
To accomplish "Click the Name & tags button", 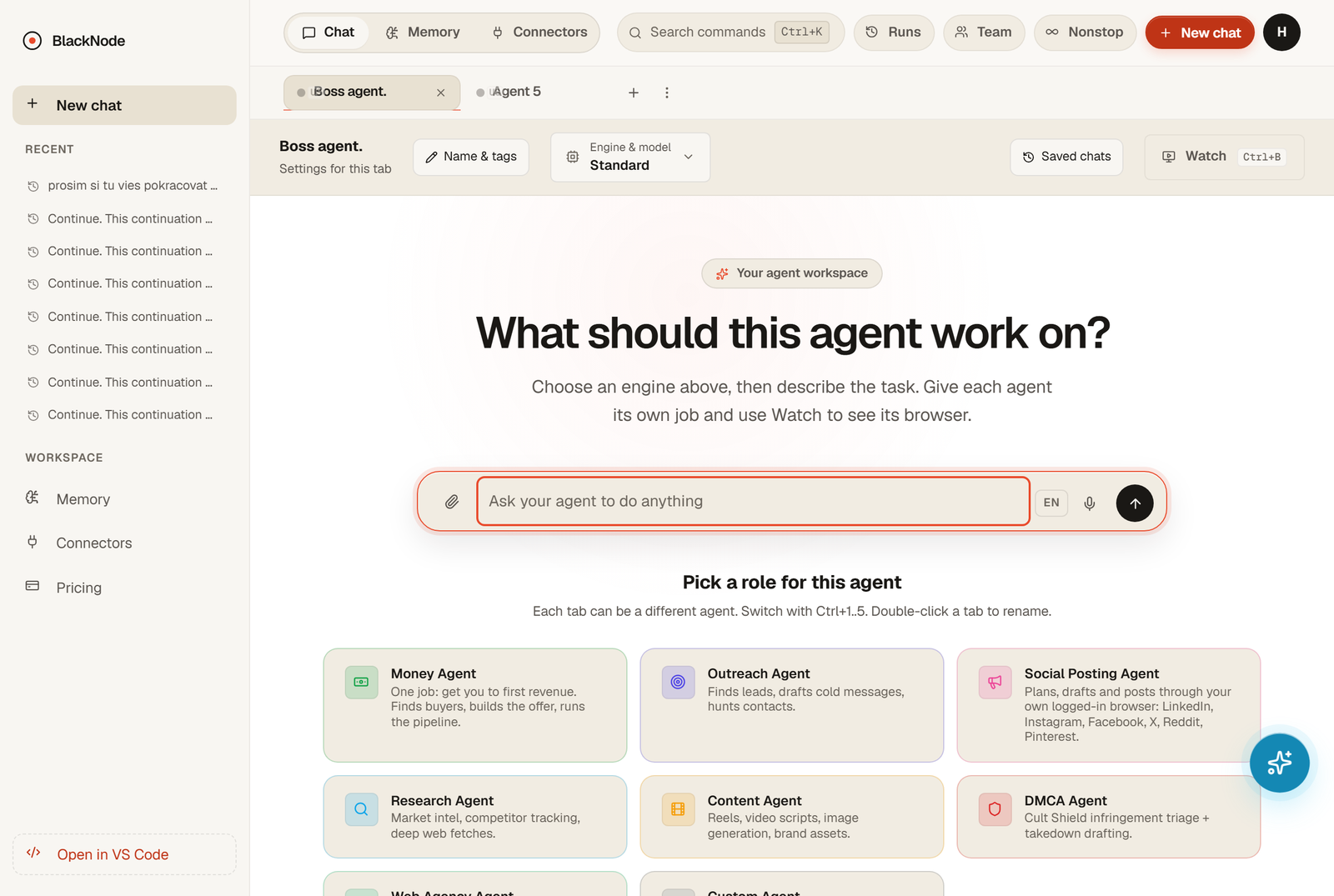I will tap(471, 157).
